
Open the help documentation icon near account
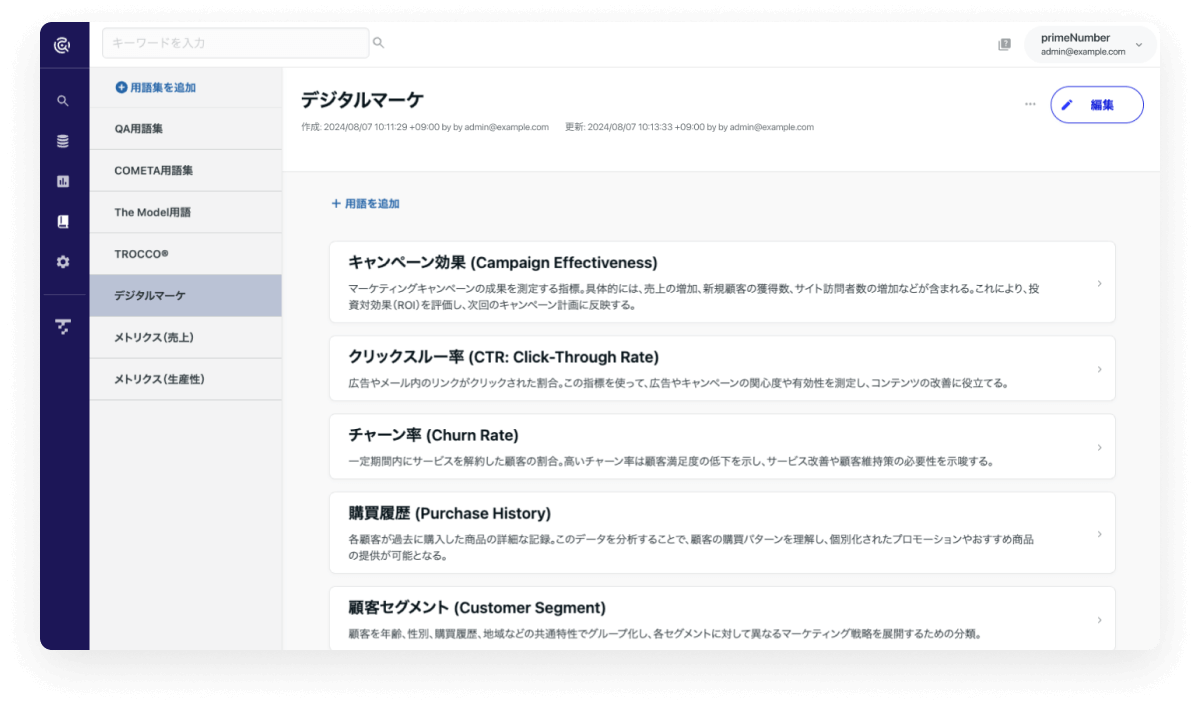tap(1003, 44)
